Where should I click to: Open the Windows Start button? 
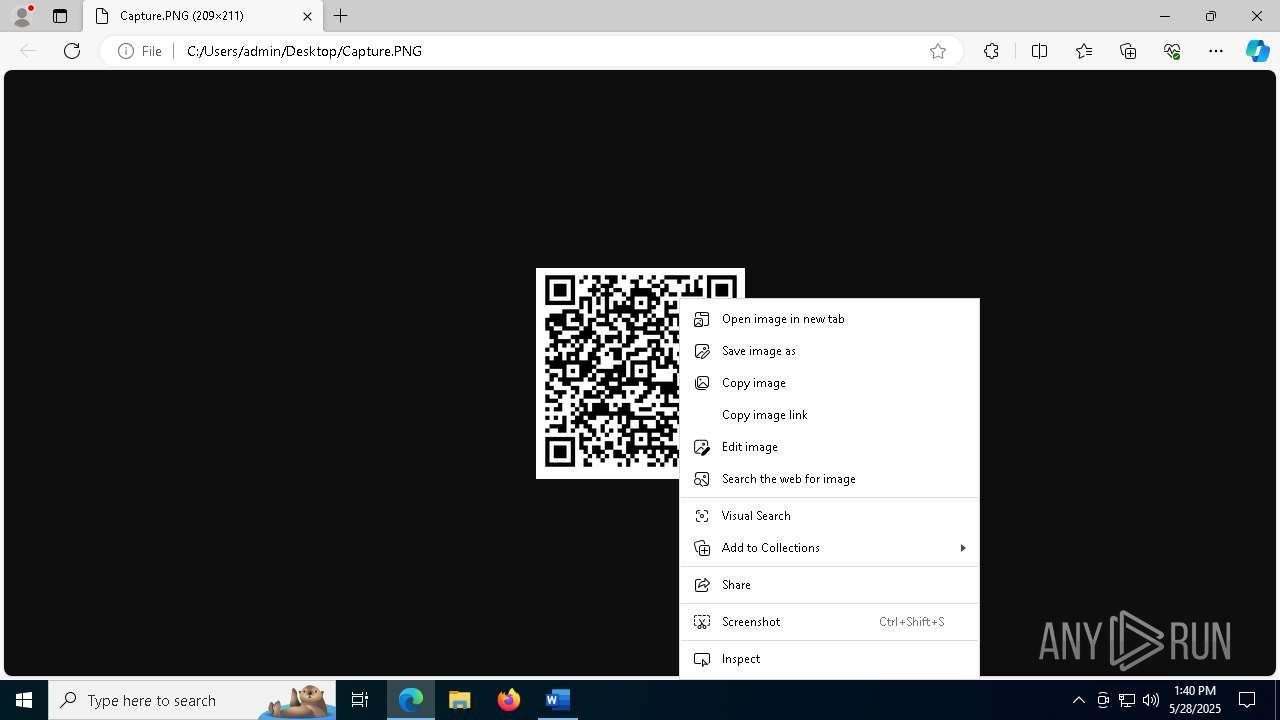click(24, 700)
